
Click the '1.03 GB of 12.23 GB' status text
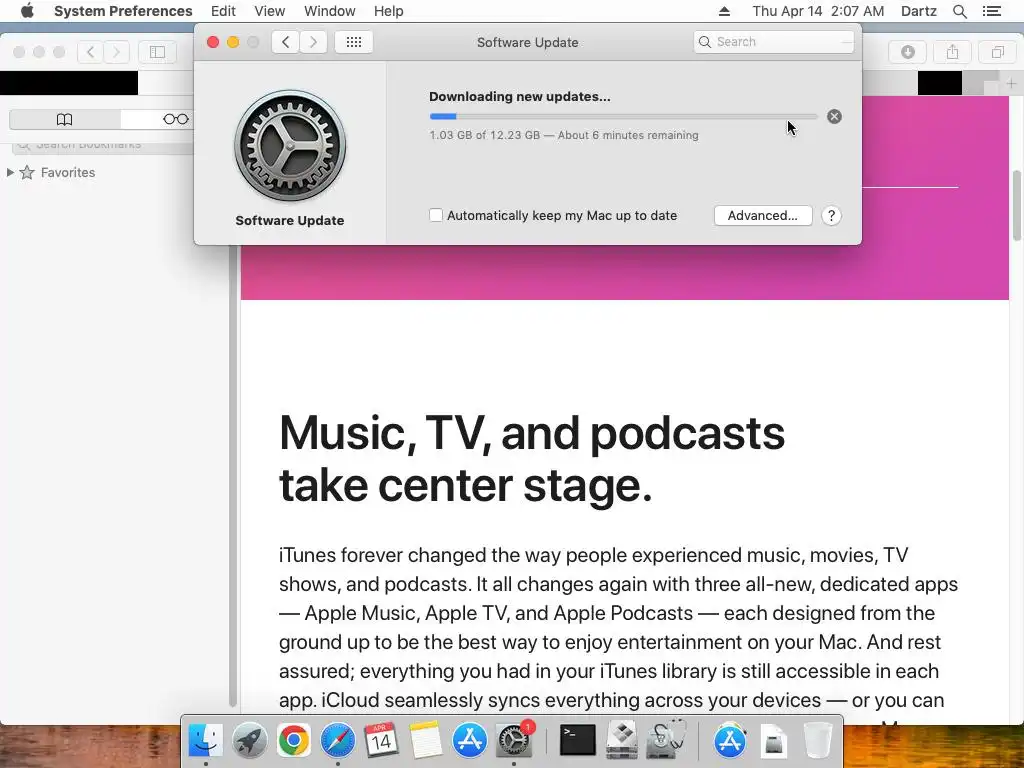pos(485,135)
